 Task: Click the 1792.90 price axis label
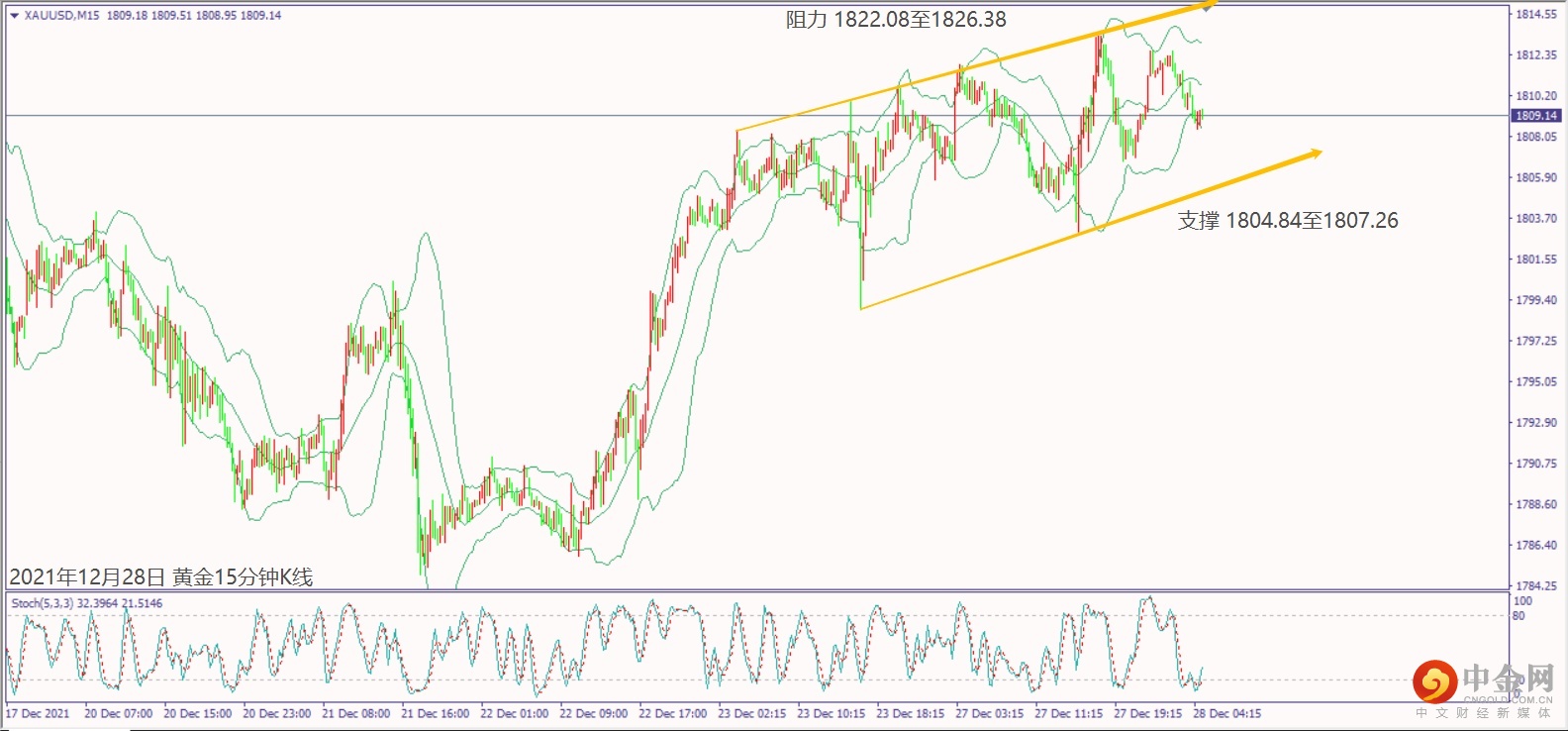point(1536,423)
